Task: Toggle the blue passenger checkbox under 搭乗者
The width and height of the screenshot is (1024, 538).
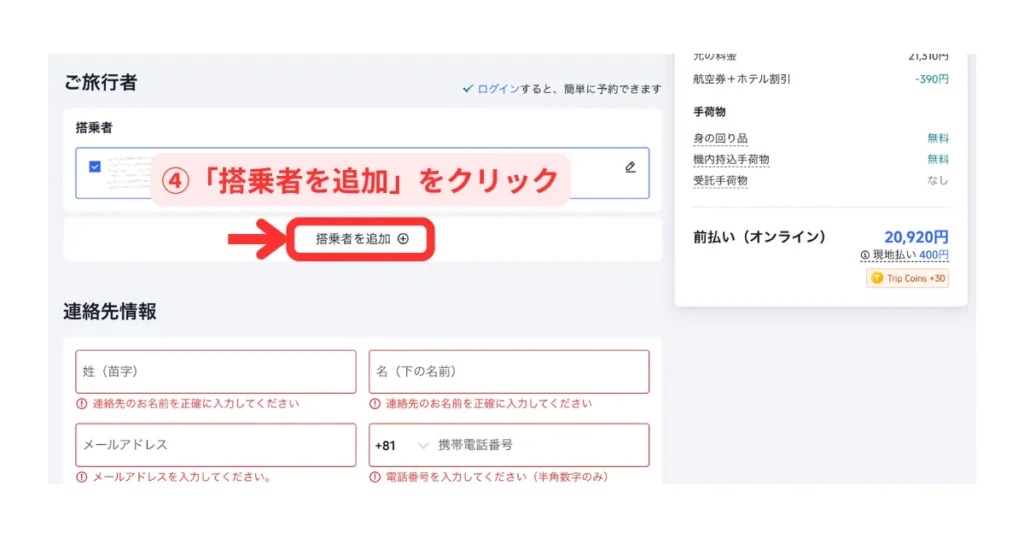Action: pyautogui.click(x=95, y=167)
